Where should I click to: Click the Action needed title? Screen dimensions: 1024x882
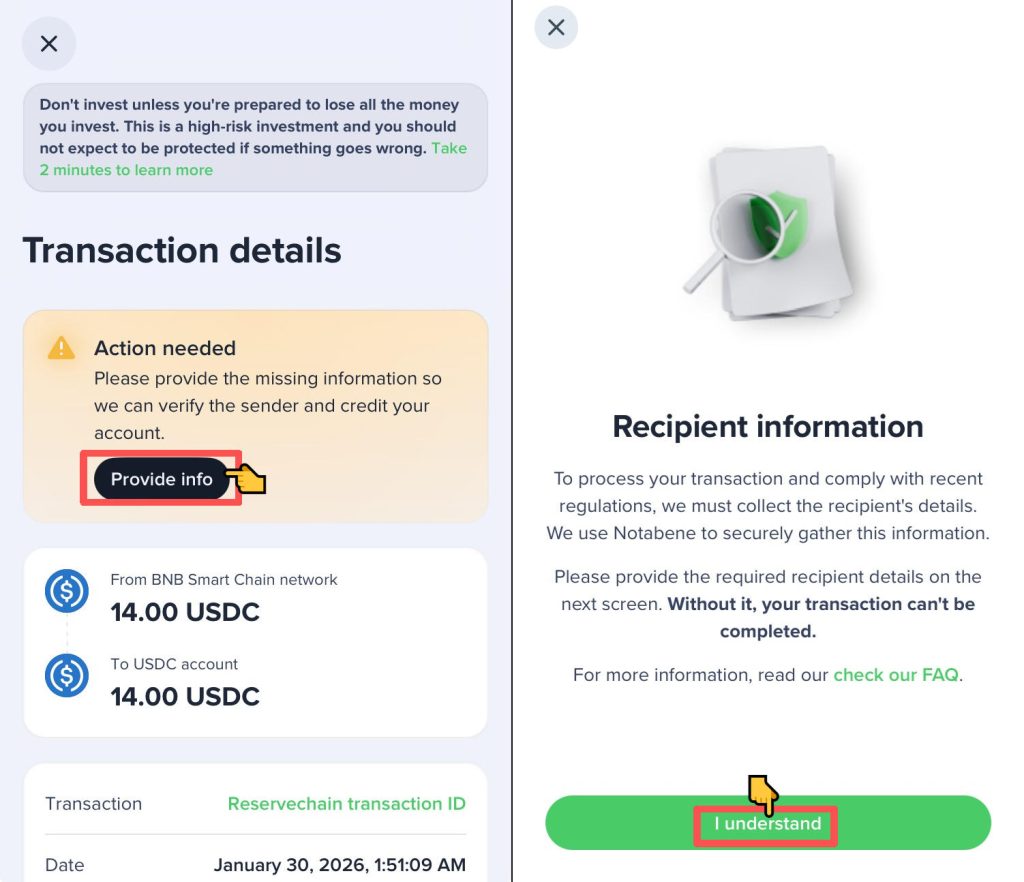point(165,348)
